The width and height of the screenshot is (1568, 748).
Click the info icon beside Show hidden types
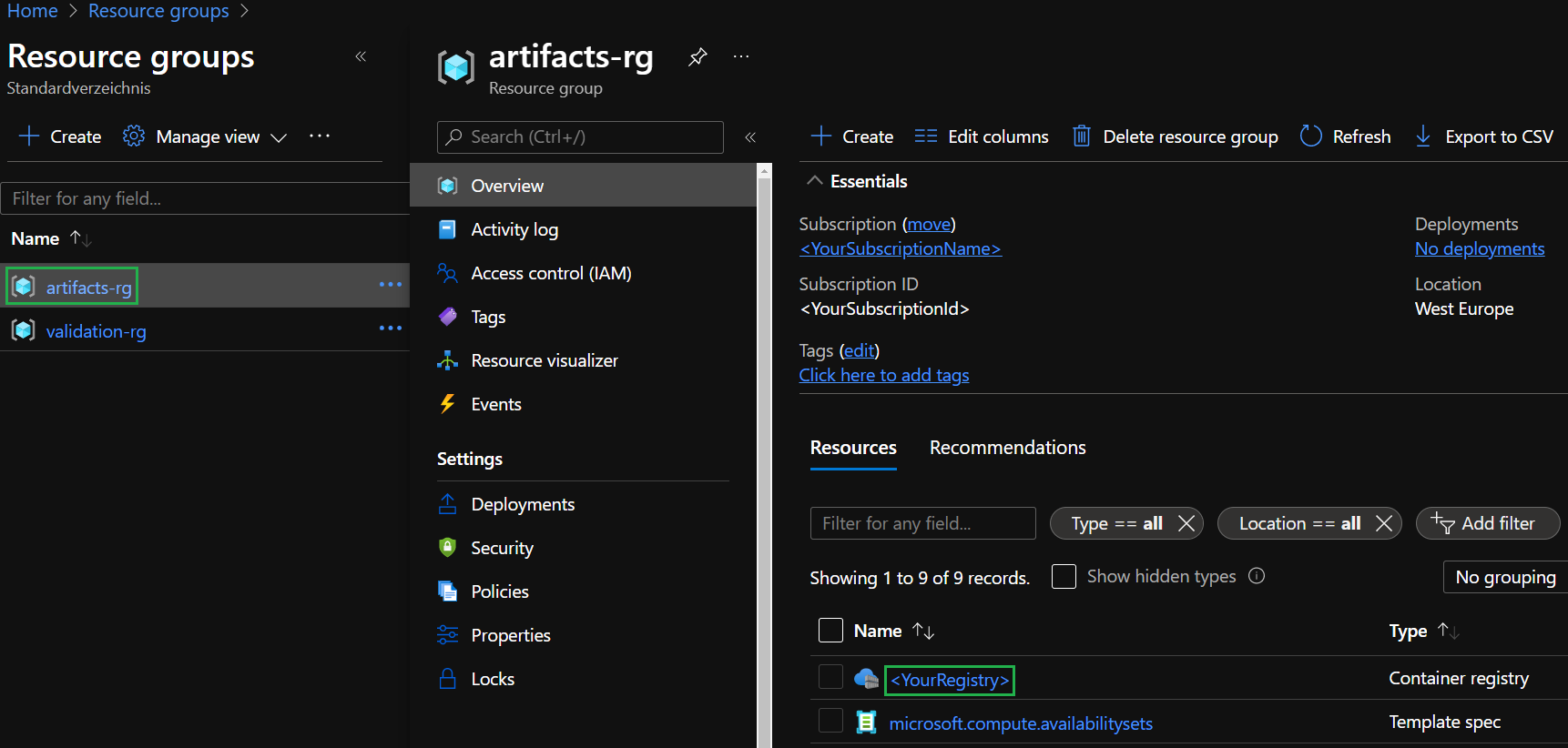[1257, 576]
